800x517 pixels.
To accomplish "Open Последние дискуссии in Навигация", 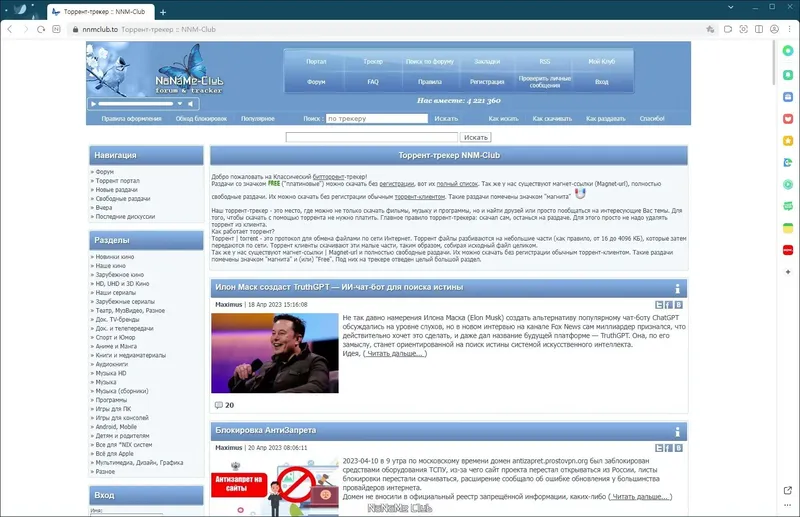I will coord(125,216).
